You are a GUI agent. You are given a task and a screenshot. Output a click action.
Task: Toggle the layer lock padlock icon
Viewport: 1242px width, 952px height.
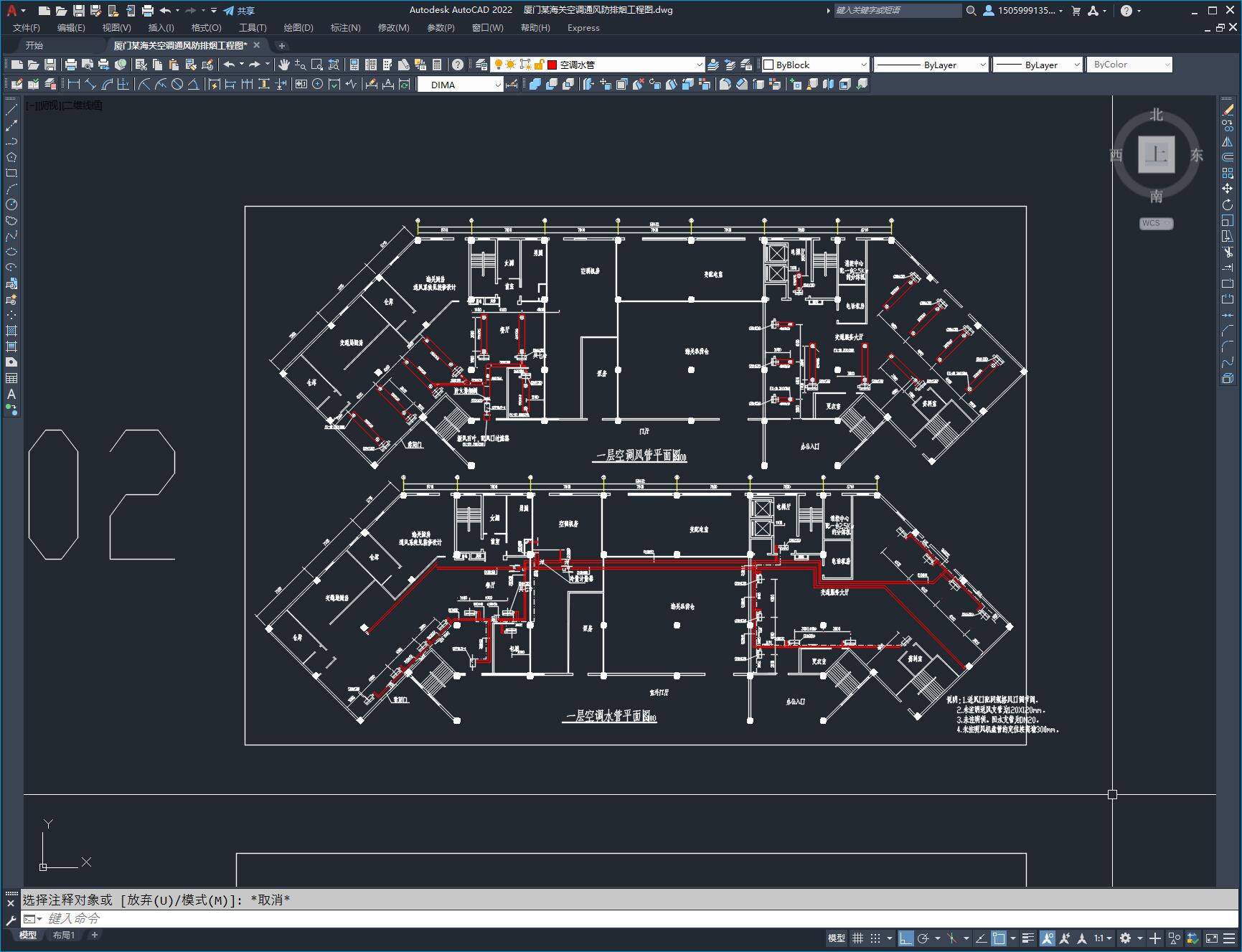(539, 65)
